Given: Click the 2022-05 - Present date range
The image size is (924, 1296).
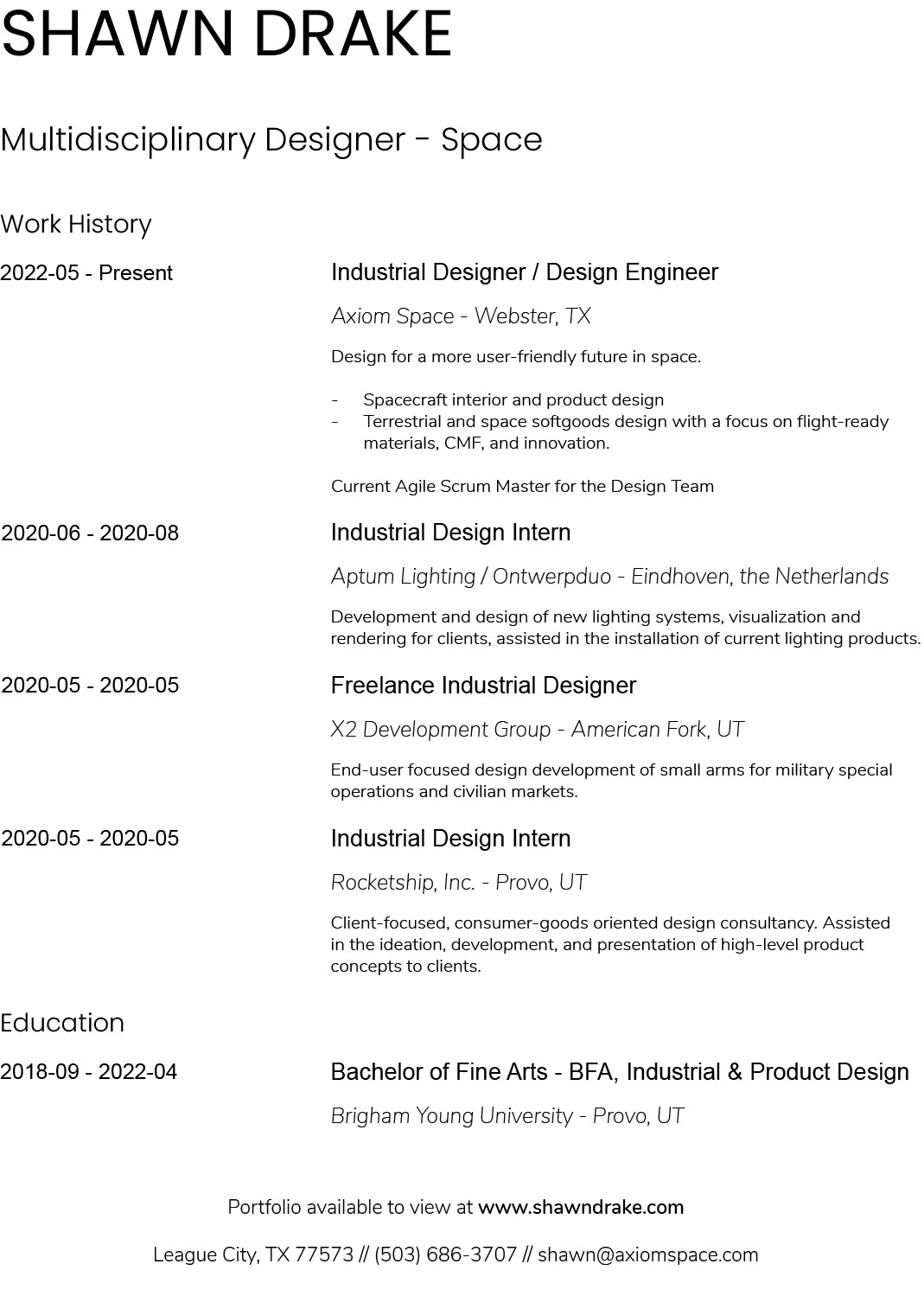Looking at the screenshot, I should point(86,273).
